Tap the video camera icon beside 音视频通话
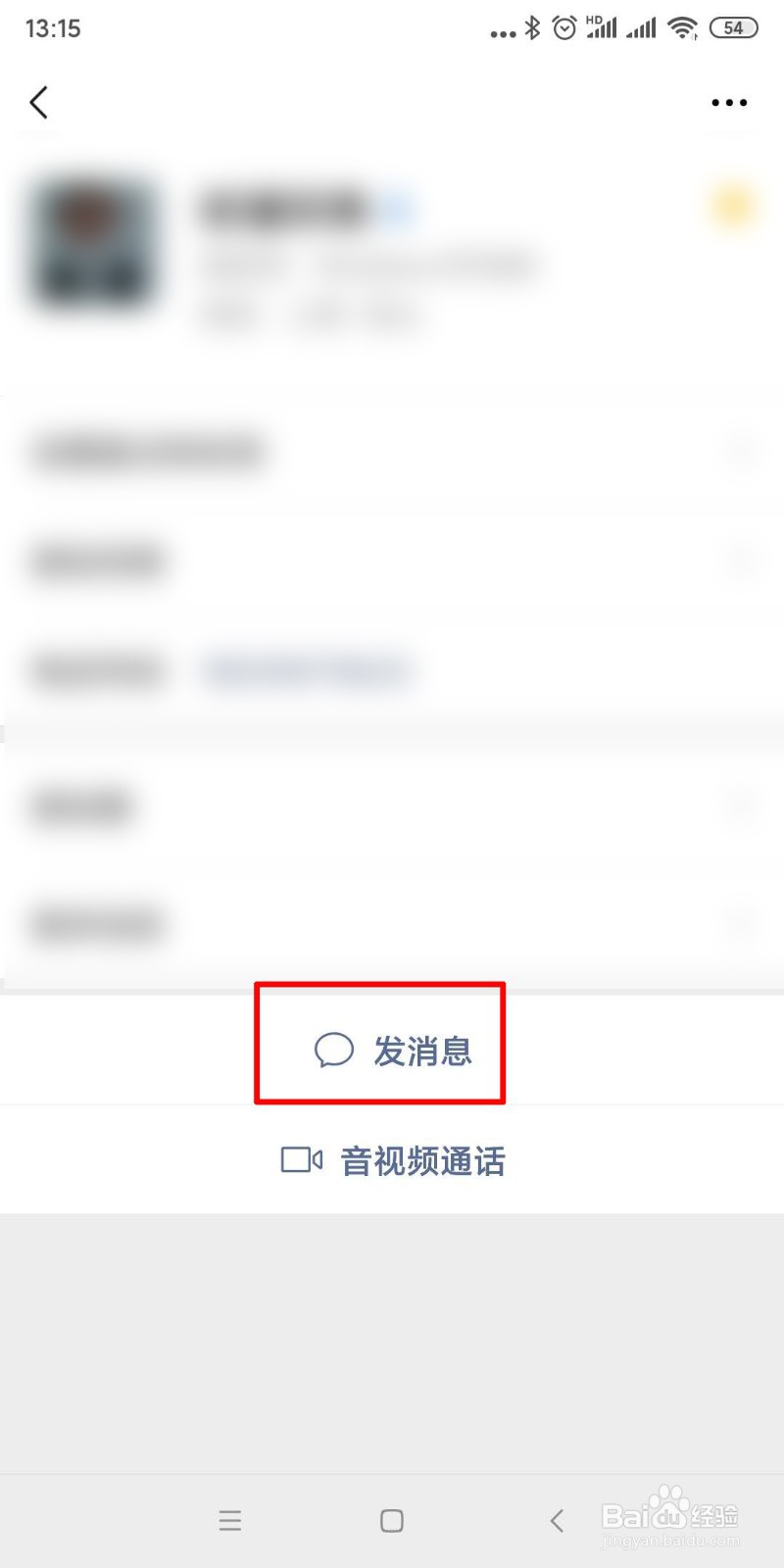This screenshot has height=1568, width=784. pyautogui.click(x=302, y=1160)
